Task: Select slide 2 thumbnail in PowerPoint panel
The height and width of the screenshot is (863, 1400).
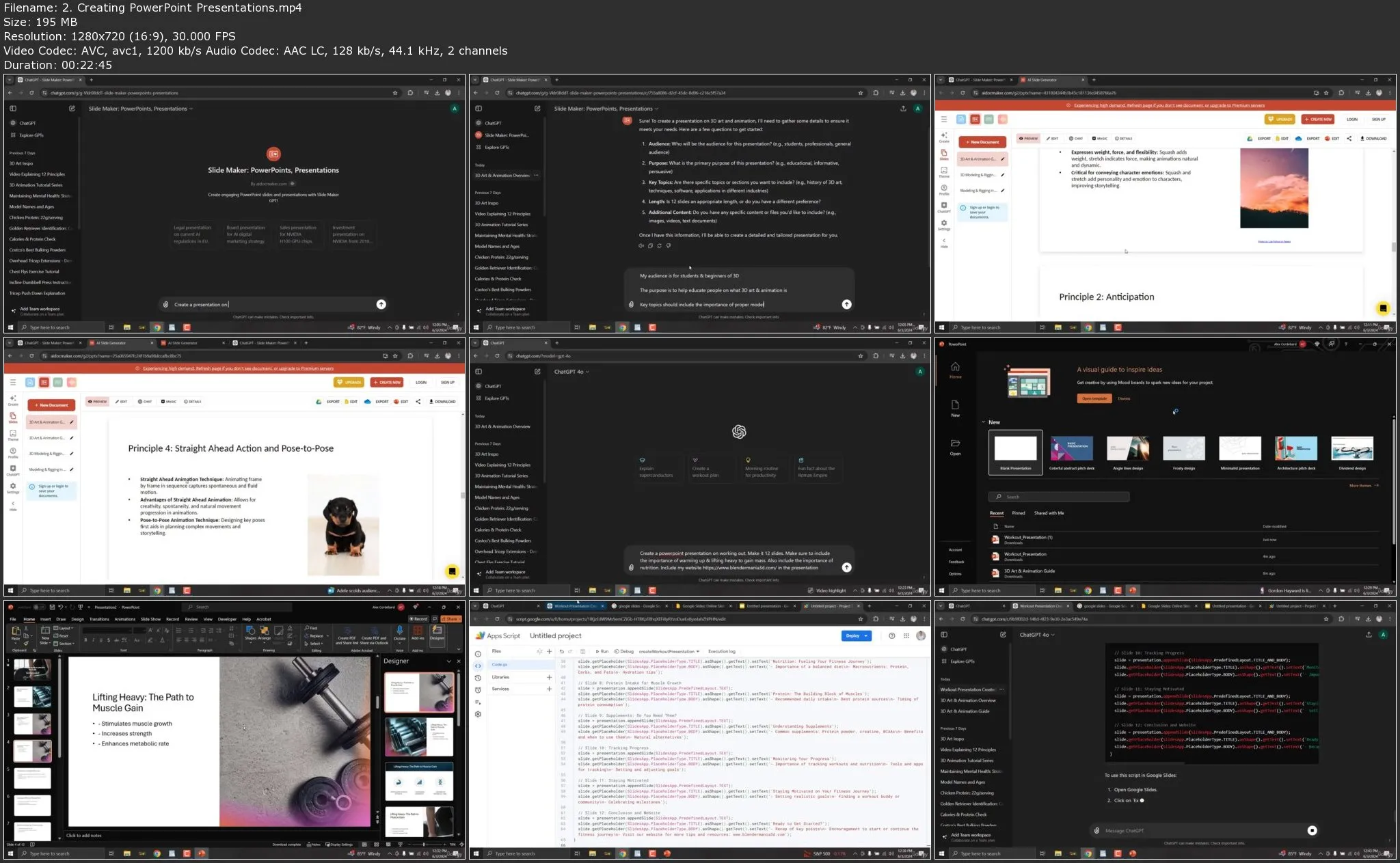Action: [32, 697]
